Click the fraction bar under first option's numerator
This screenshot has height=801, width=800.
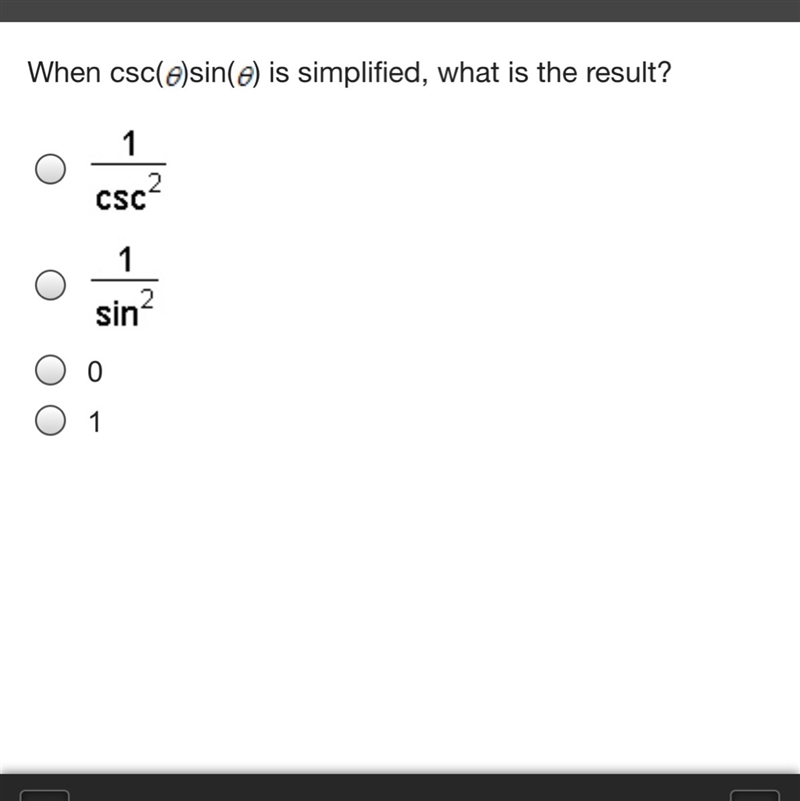pos(128,164)
